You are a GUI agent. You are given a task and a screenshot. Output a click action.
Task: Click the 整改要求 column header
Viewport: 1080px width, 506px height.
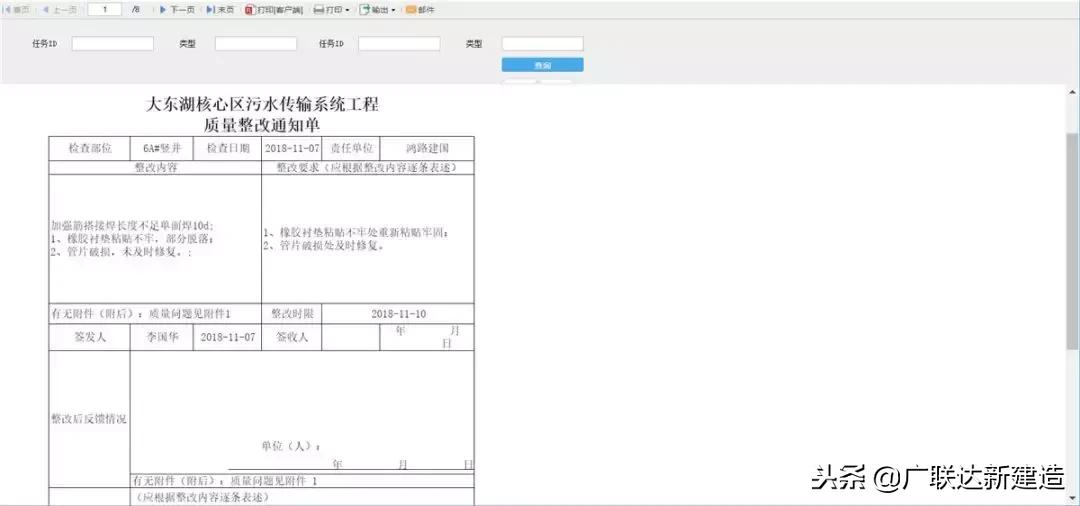pos(368,167)
